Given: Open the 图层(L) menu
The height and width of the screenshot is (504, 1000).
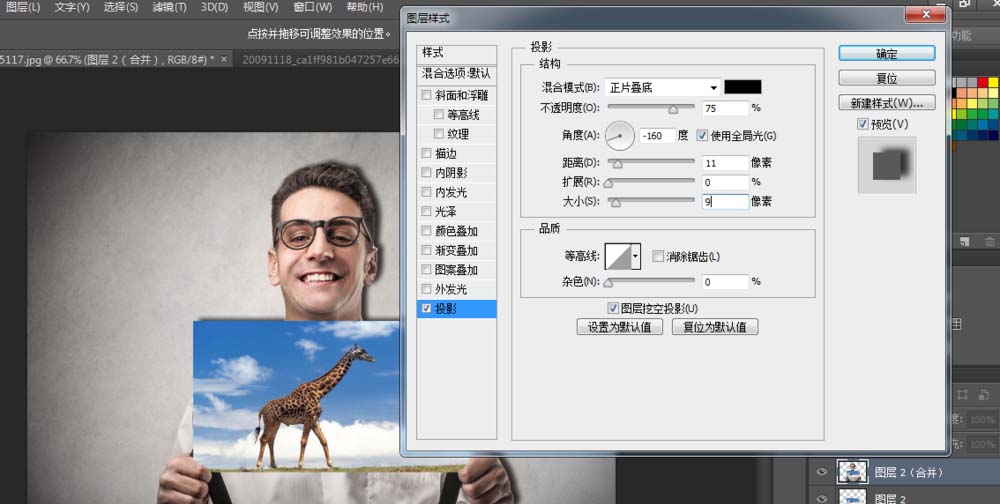Looking at the screenshot, I should pyautogui.click(x=23, y=8).
